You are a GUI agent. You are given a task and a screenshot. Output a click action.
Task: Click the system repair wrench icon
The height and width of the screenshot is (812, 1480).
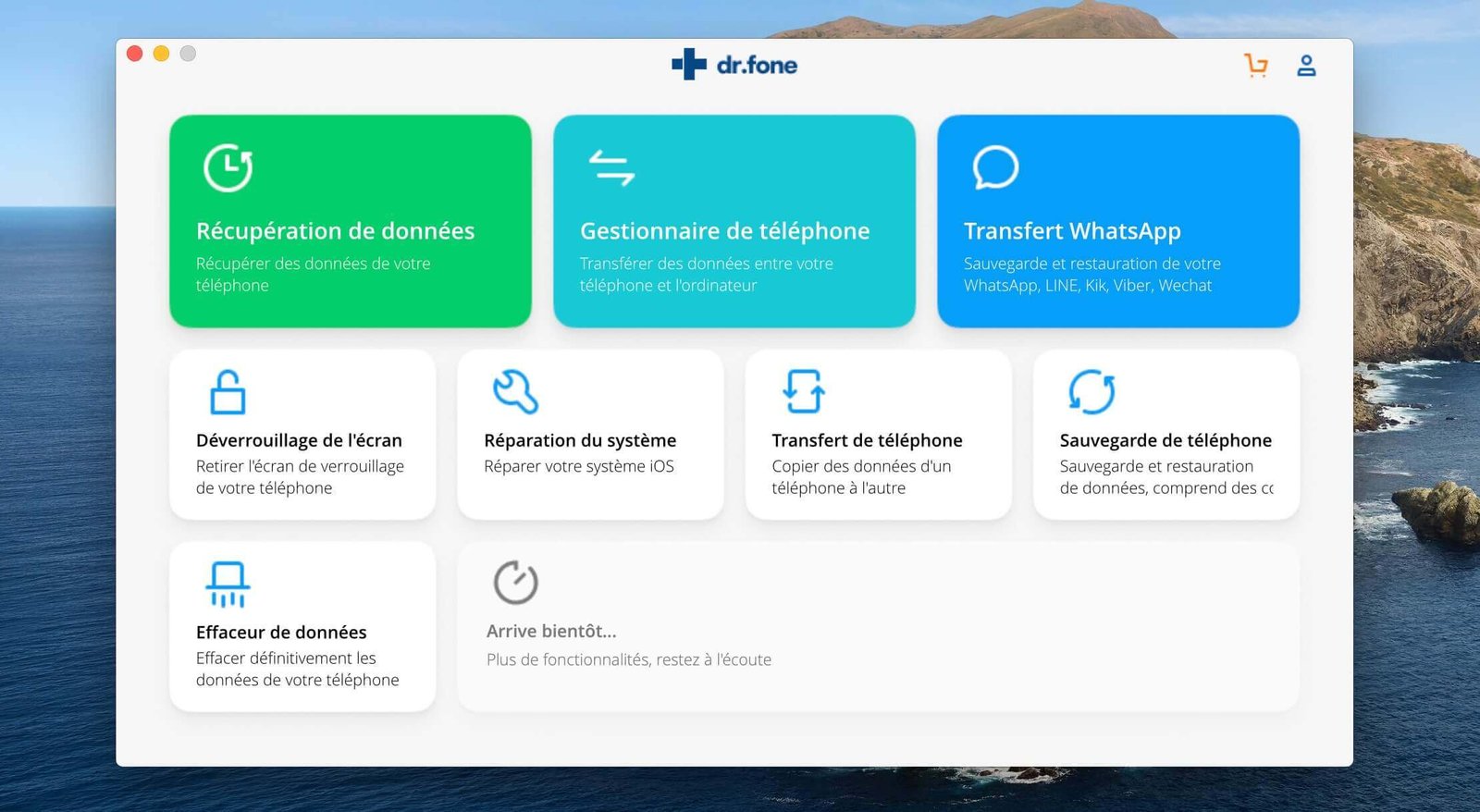pyautogui.click(x=515, y=392)
